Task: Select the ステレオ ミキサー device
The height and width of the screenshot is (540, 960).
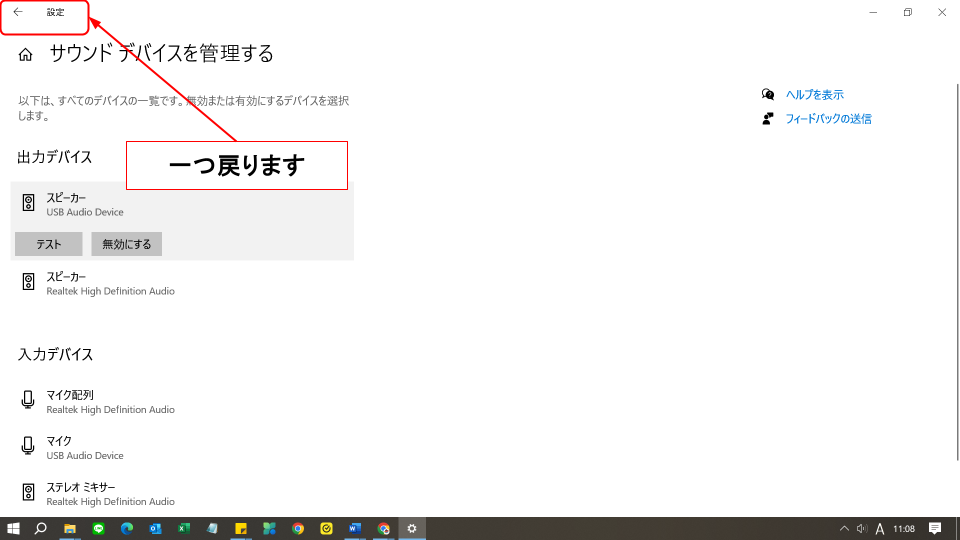Action: (x=110, y=493)
